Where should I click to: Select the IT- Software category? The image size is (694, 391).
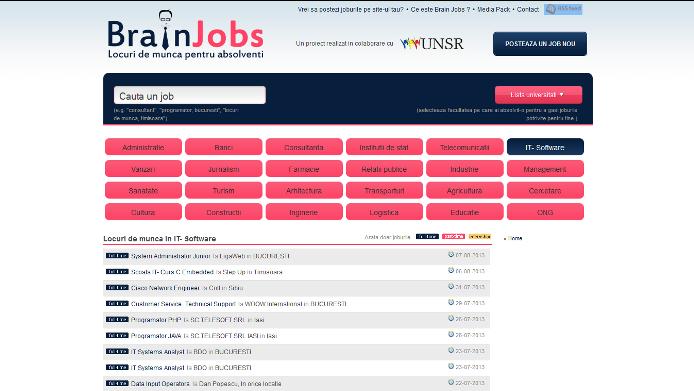tap(545, 147)
